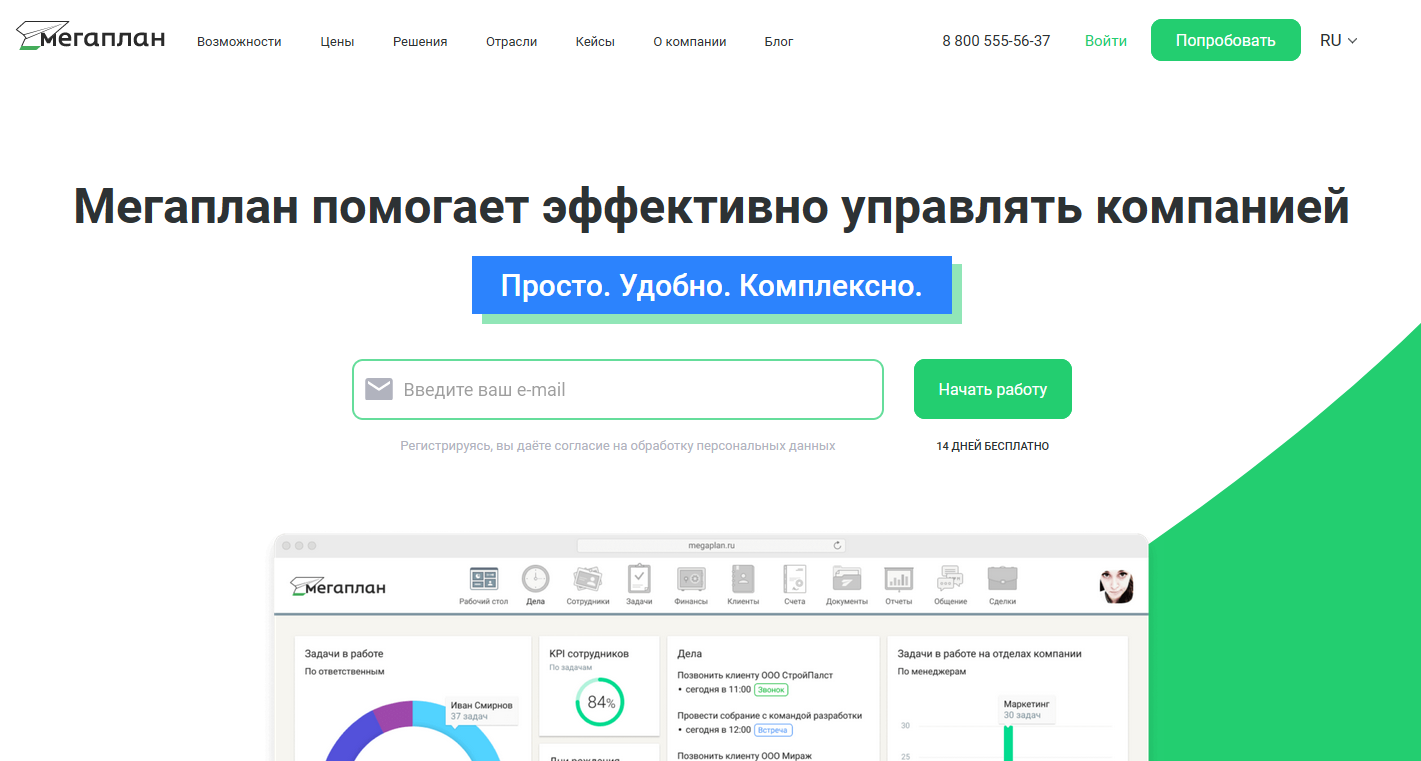Open the Возможности menu item
This screenshot has height=761, width=1421.
click(239, 42)
